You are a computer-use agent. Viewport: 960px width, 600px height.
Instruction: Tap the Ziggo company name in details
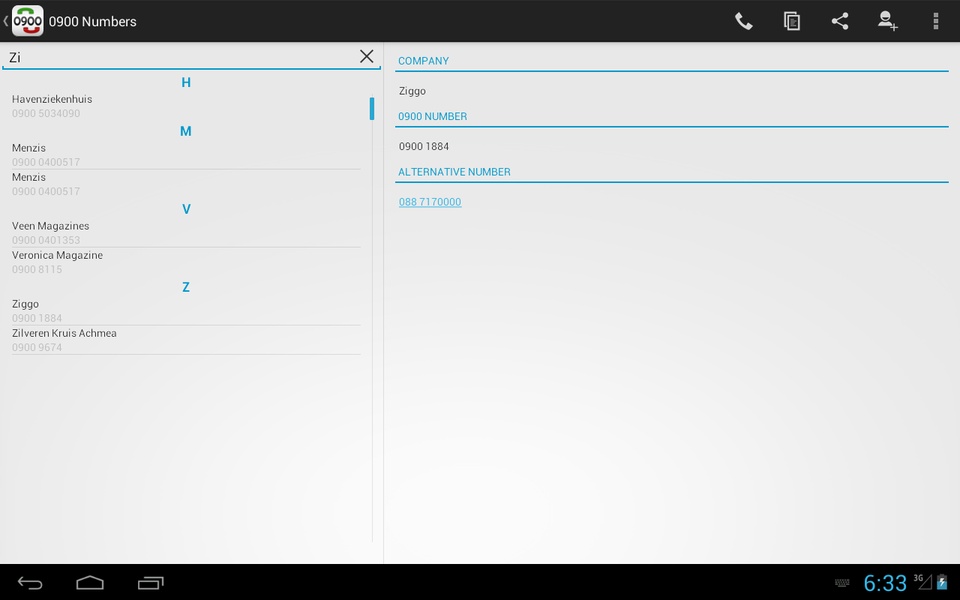(x=412, y=91)
